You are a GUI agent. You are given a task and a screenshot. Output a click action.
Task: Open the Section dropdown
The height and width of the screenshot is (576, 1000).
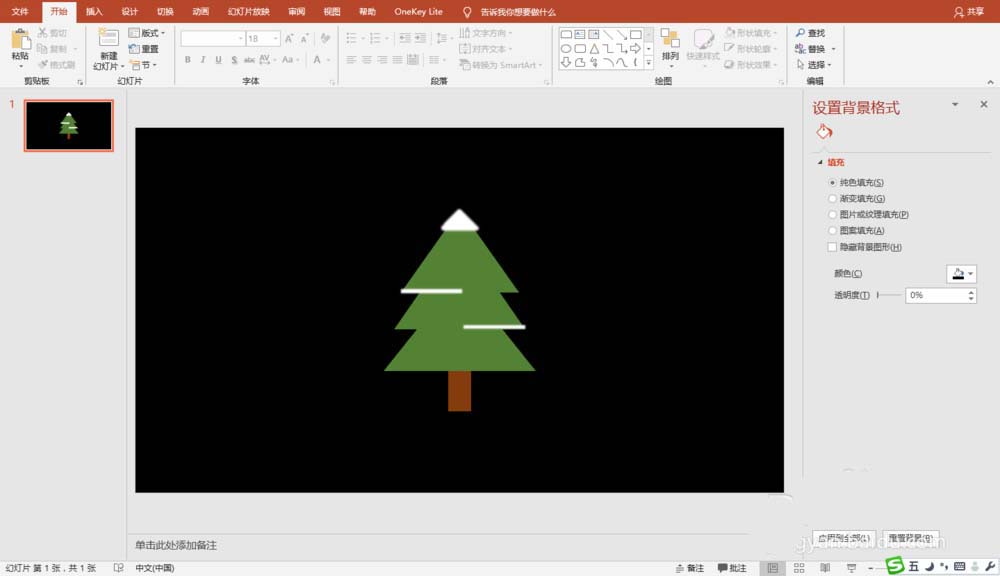[x=143, y=64]
